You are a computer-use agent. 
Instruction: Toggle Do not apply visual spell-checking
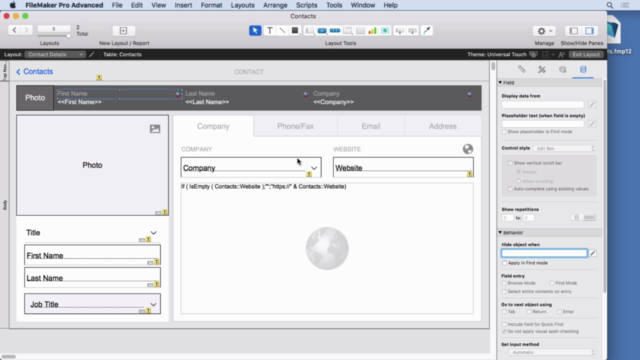(504, 331)
